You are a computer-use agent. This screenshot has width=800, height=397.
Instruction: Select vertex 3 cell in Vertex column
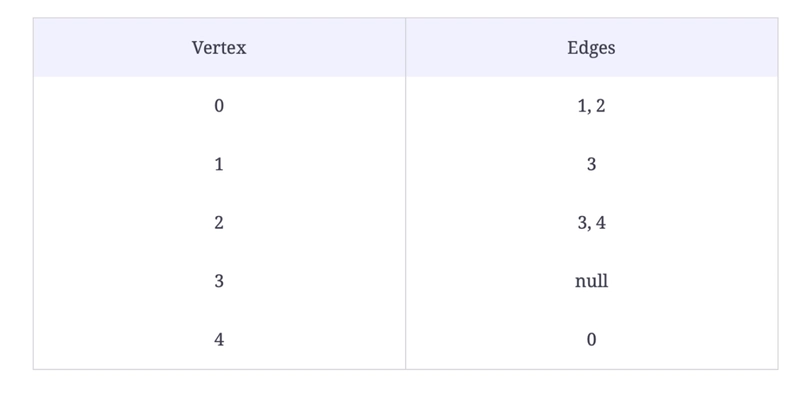coord(219,281)
